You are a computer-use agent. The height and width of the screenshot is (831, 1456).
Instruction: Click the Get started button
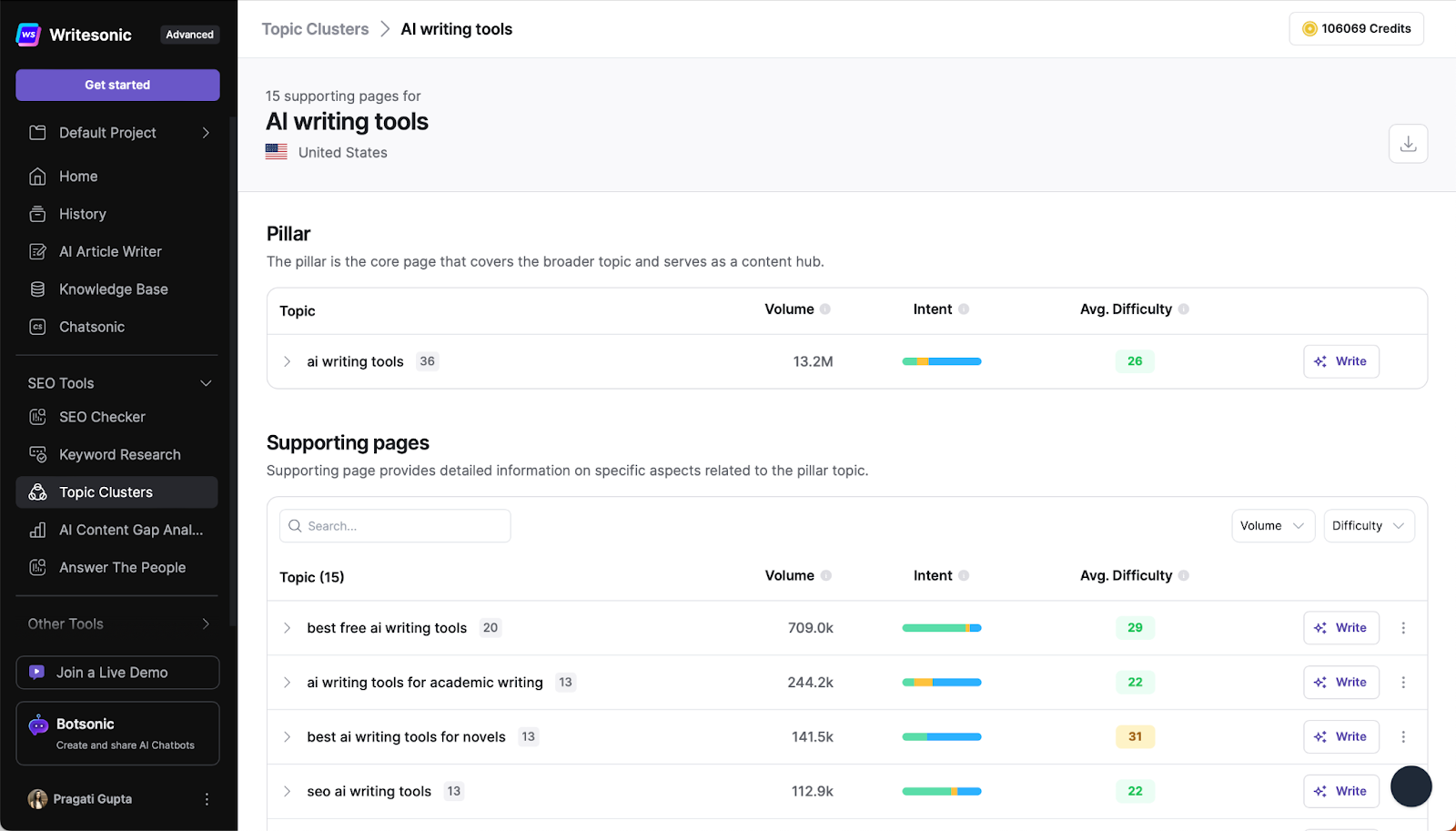click(x=116, y=85)
